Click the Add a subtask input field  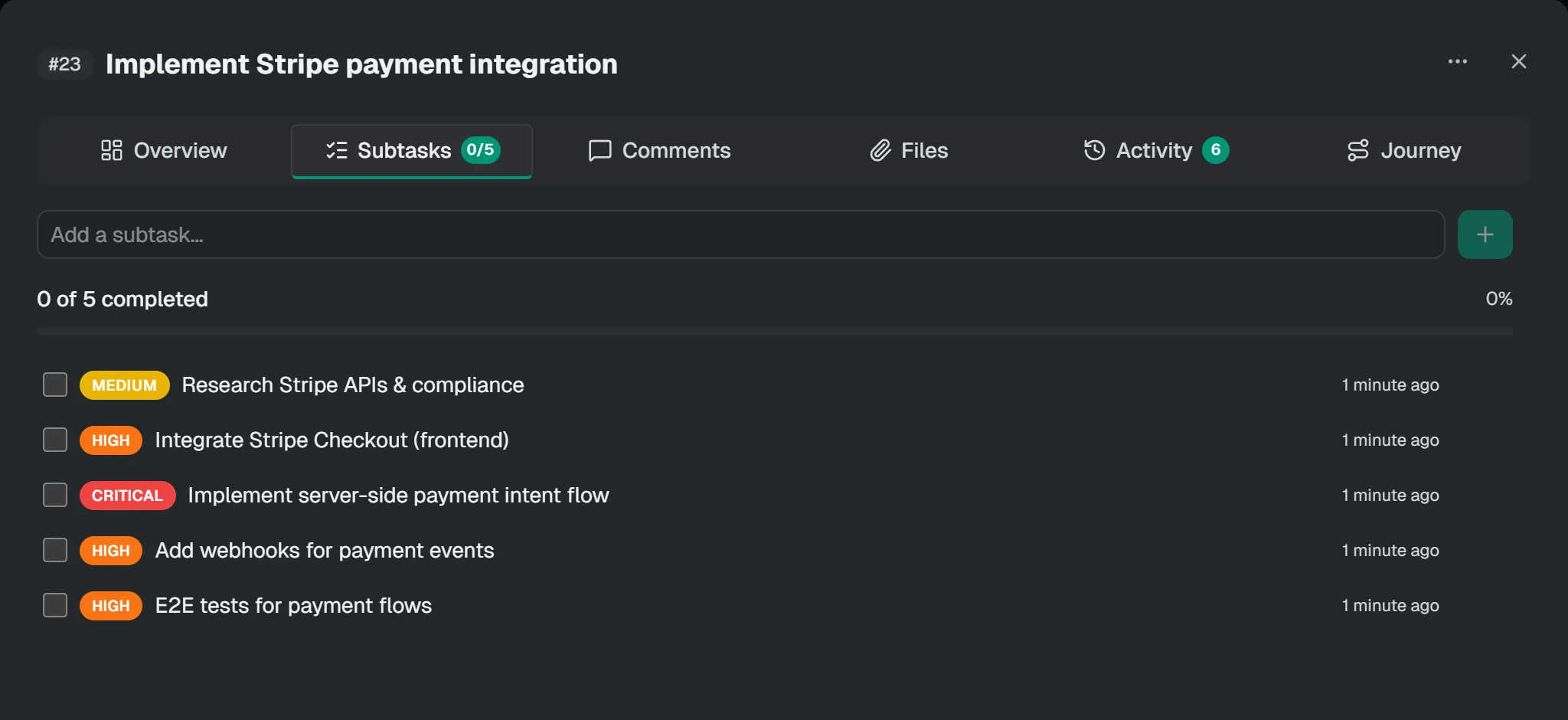point(740,234)
